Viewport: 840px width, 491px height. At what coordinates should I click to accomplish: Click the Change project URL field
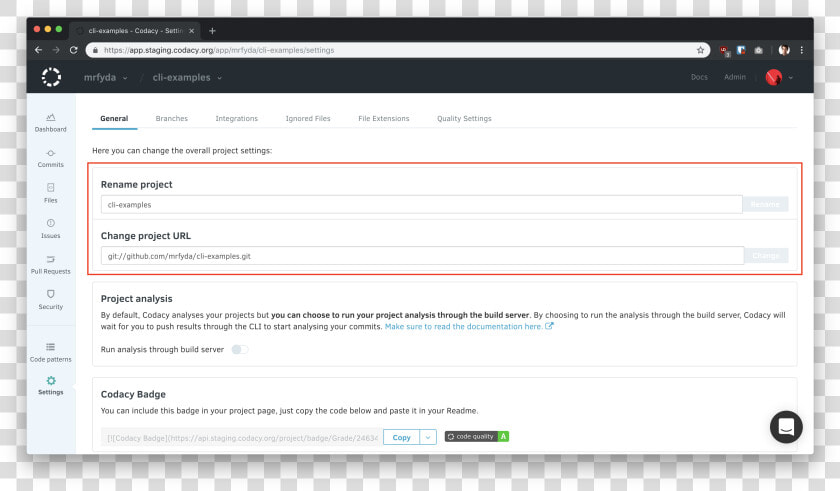tap(422, 255)
